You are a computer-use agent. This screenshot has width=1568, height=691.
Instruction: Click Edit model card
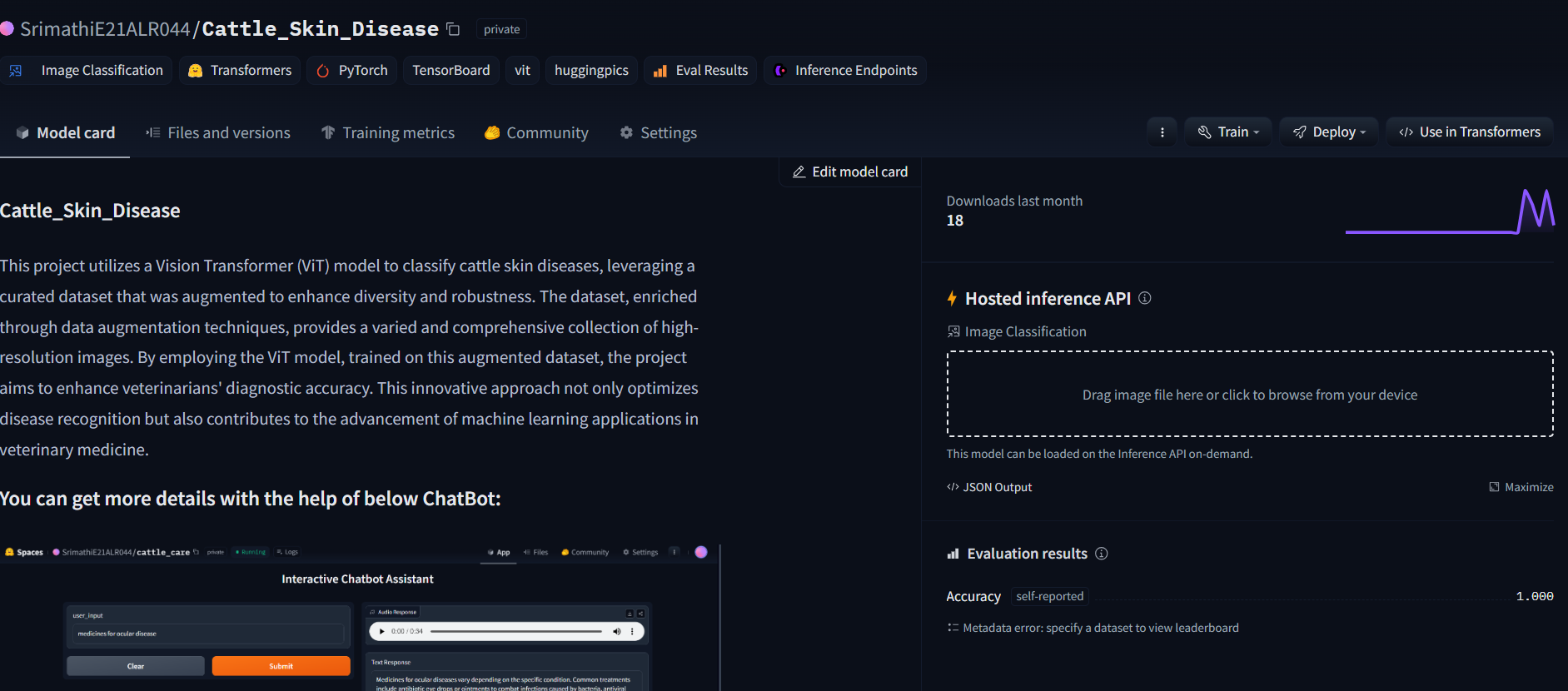click(850, 172)
